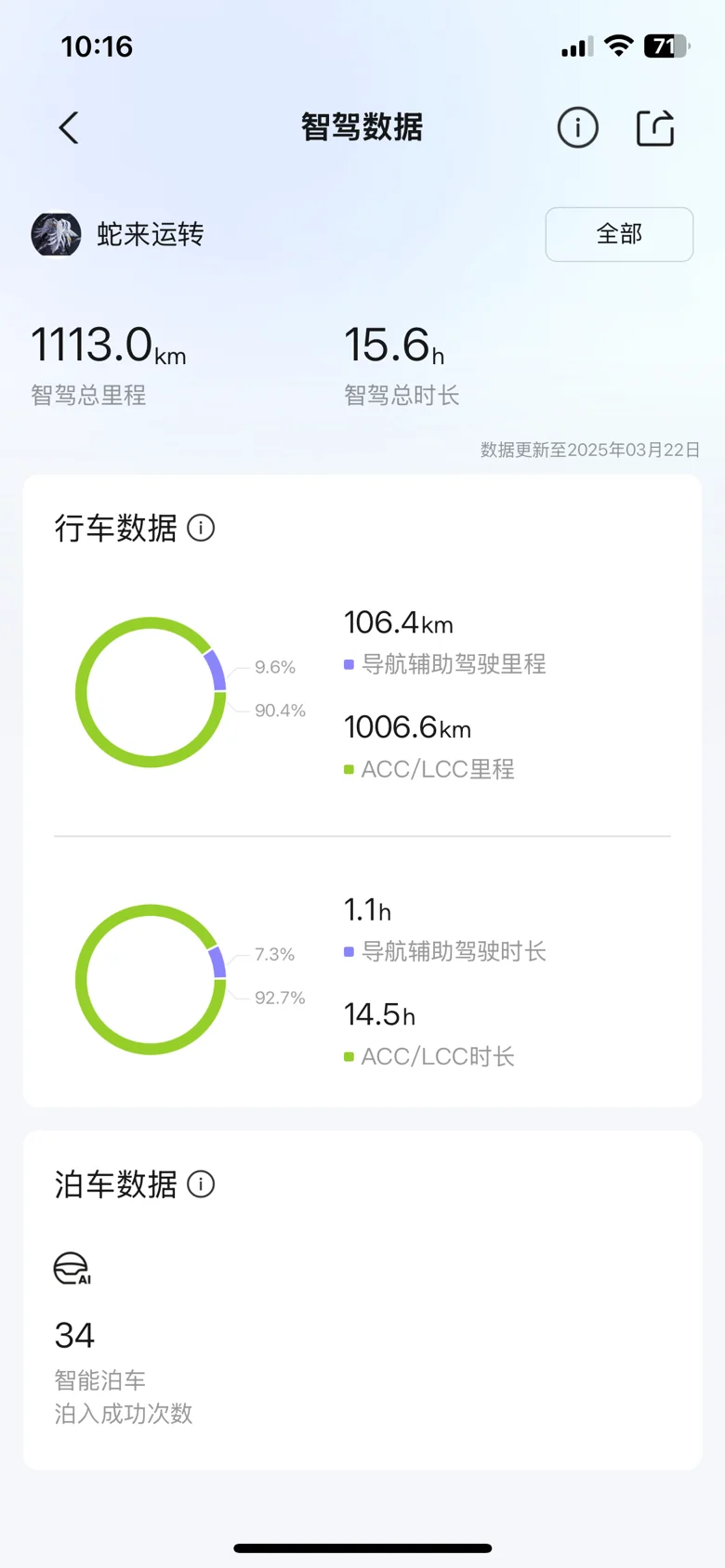Tap the 1113.0 km total mileage figure
Viewport: 725px width, 1568px height.
click(109, 345)
